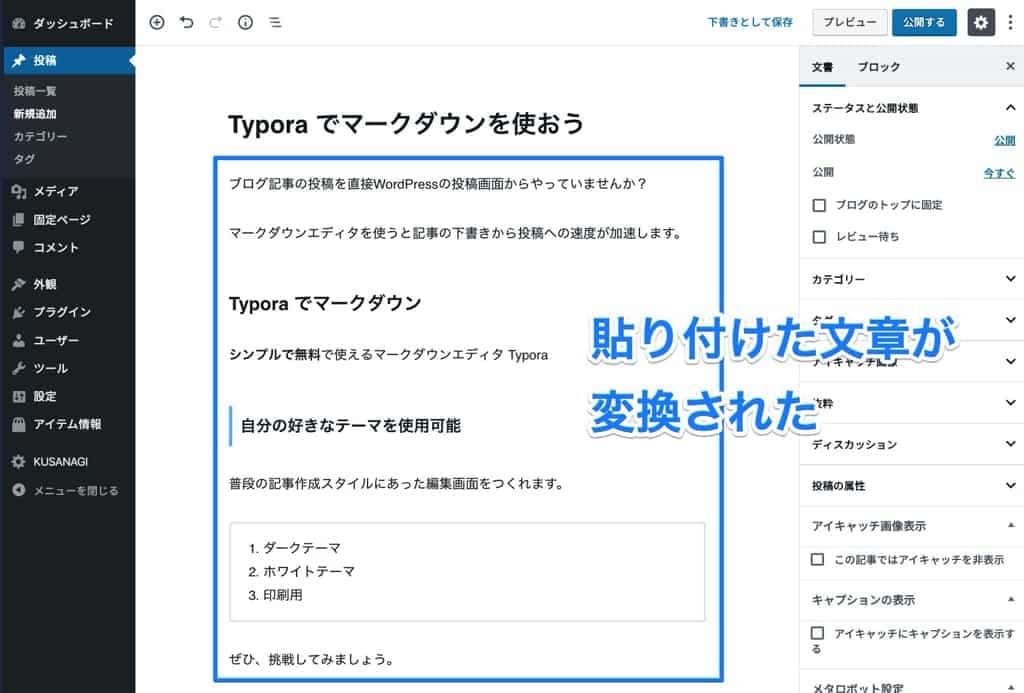Image resolution: width=1024 pixels, height=693 pixels.
Task: Expand ディスカッション panel
Action: click(911, 444)
